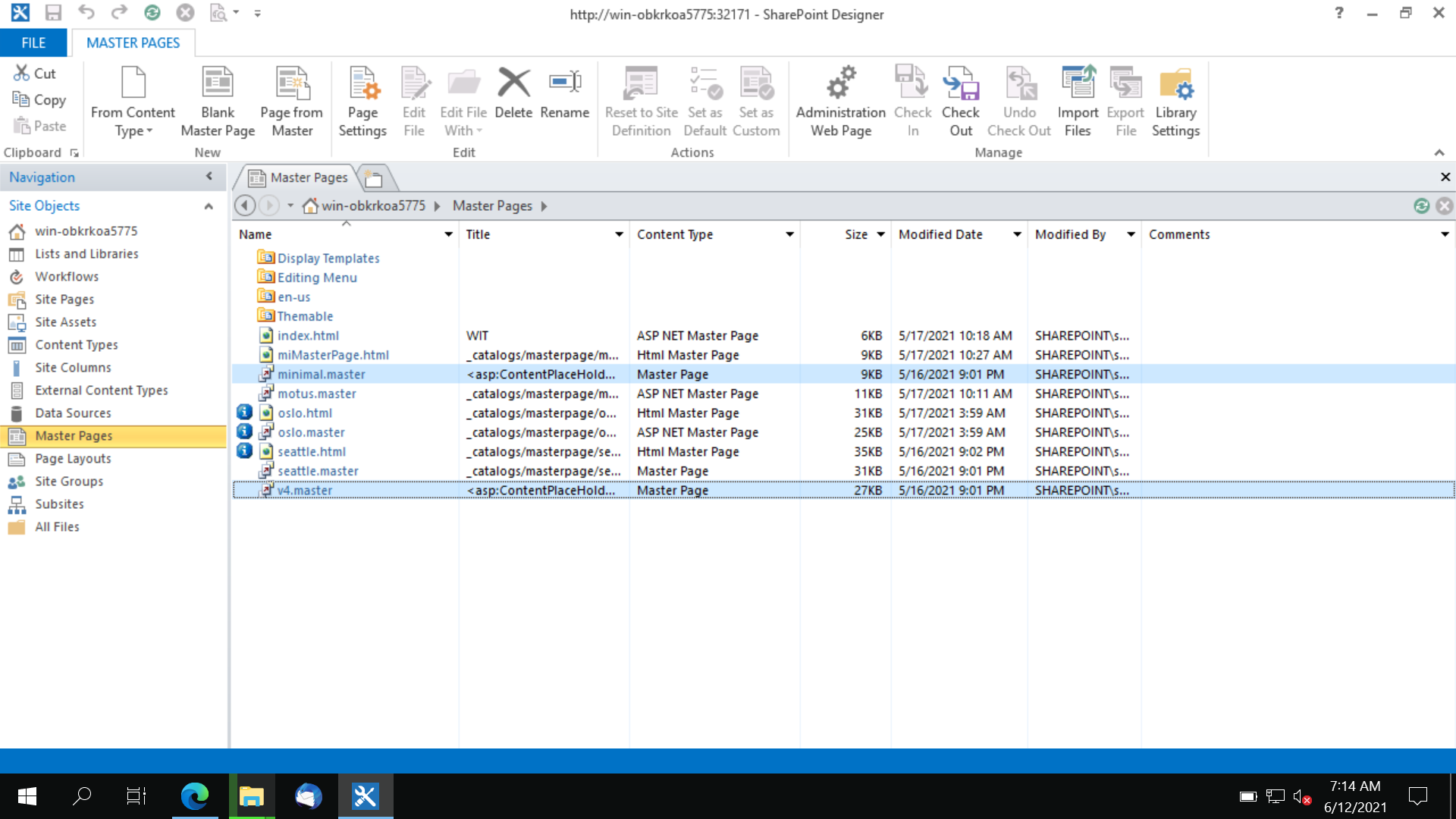Viewport: 1456px width, 819px height.
Task: Click info icon beside oslo.html
Action: click(x=244, y=412)
